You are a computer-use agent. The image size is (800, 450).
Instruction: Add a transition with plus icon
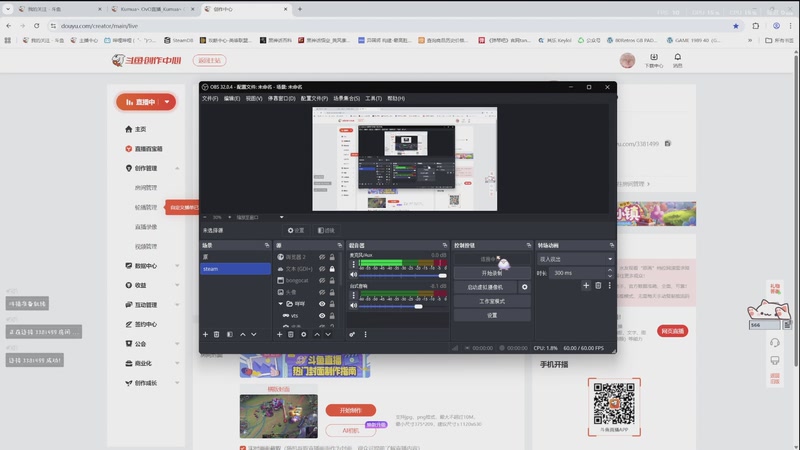tap(586, 285)
